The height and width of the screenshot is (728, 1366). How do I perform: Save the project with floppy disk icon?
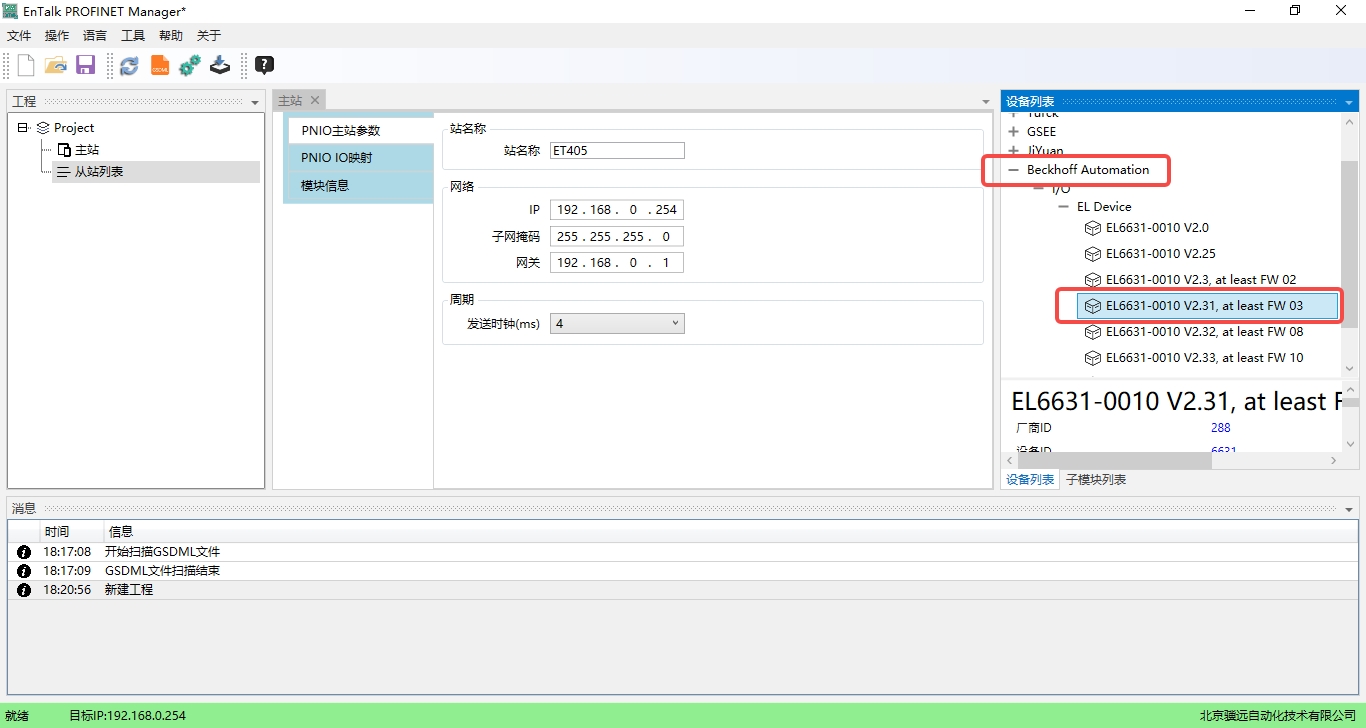[x=85, y=66]
